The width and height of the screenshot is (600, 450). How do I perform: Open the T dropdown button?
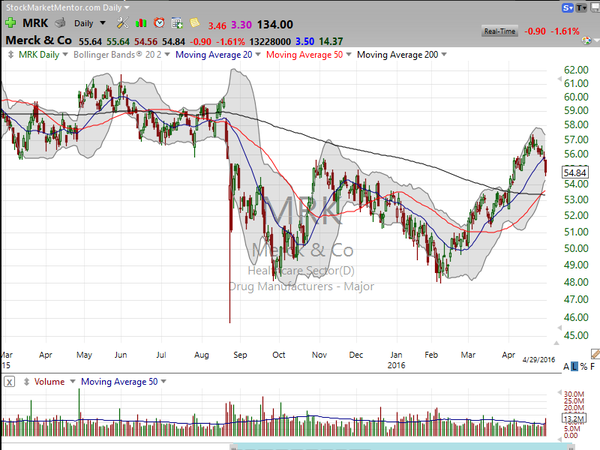coord(582,8)
